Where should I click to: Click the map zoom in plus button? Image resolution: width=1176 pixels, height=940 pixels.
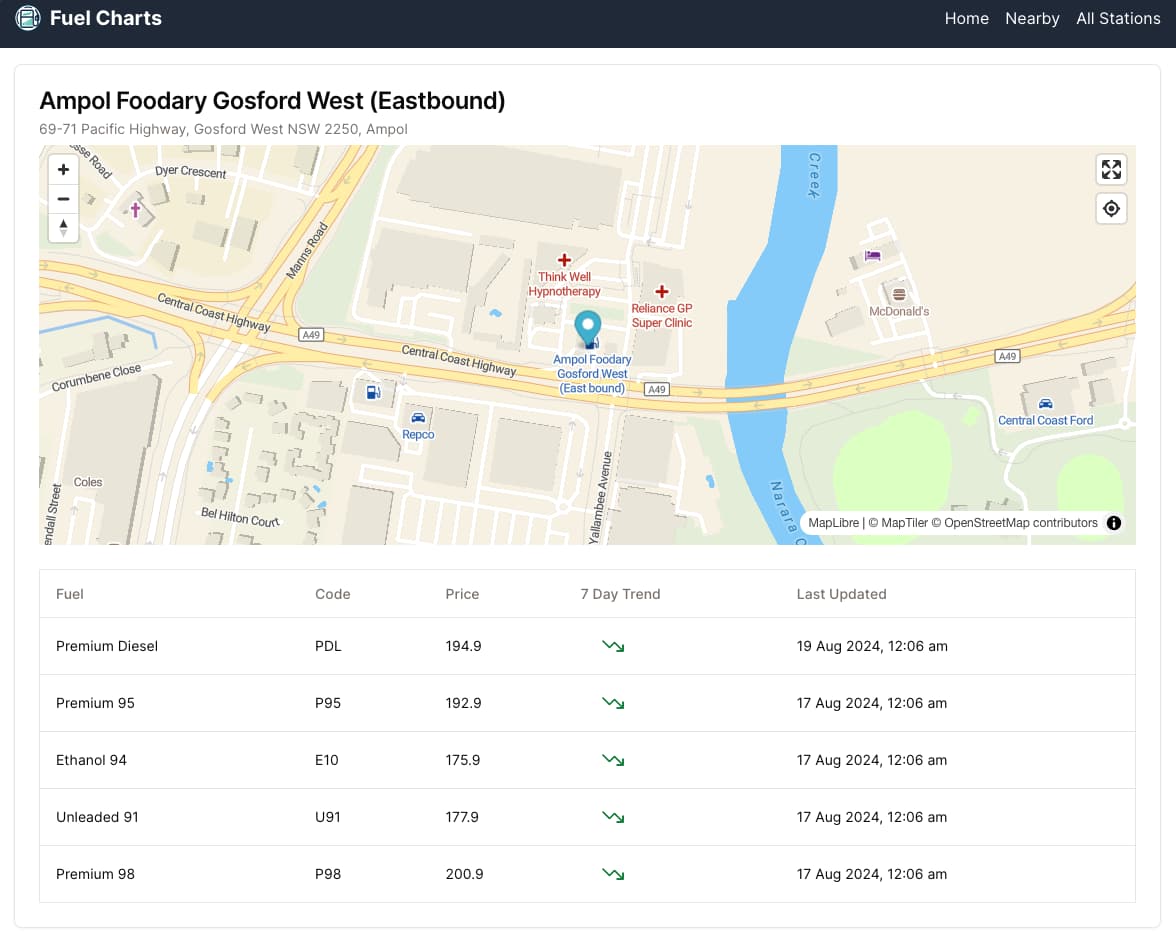[x=63, y=170]
